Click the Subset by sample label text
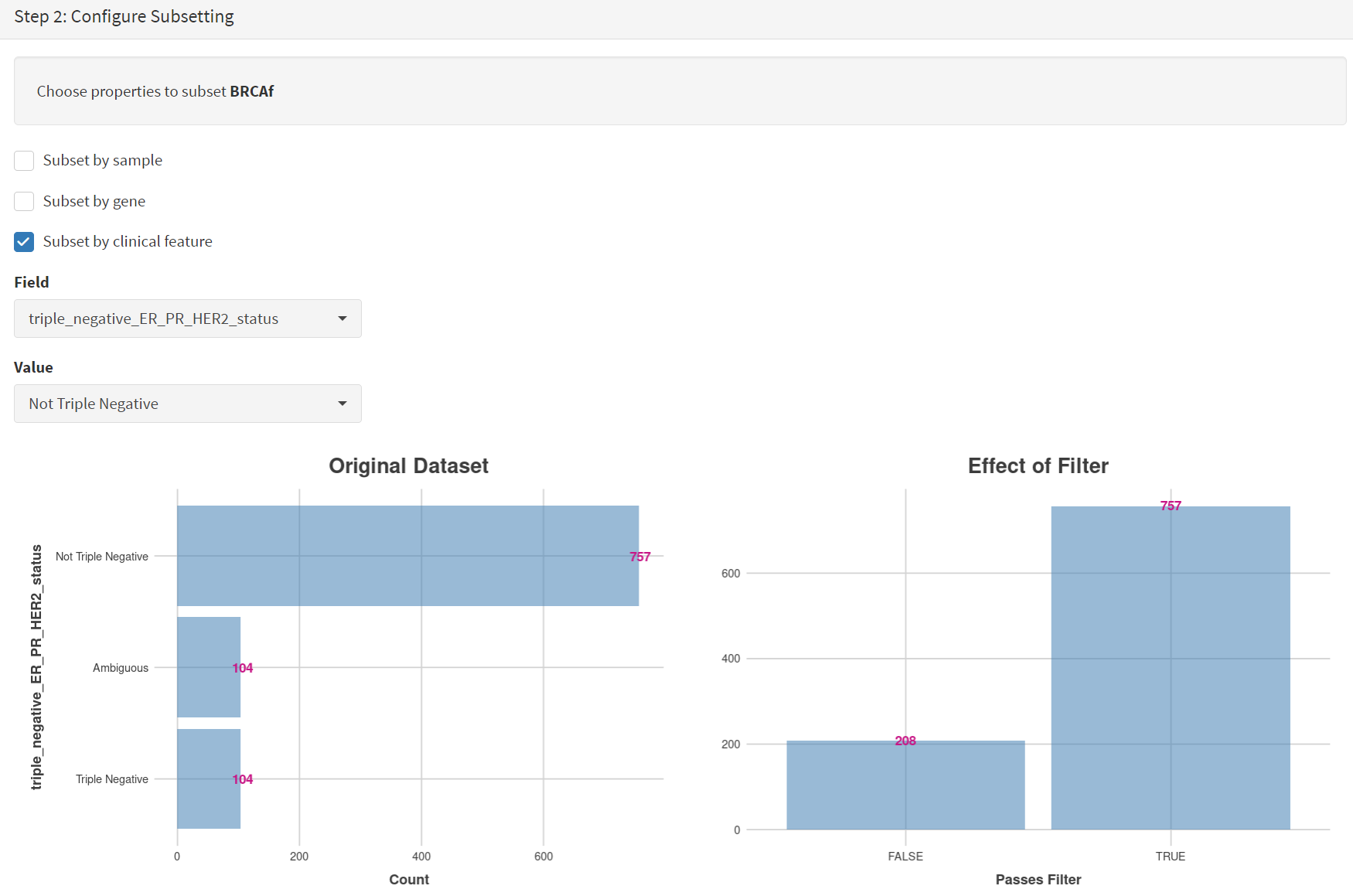This screenshot has width=1353, height=896. 103,160
